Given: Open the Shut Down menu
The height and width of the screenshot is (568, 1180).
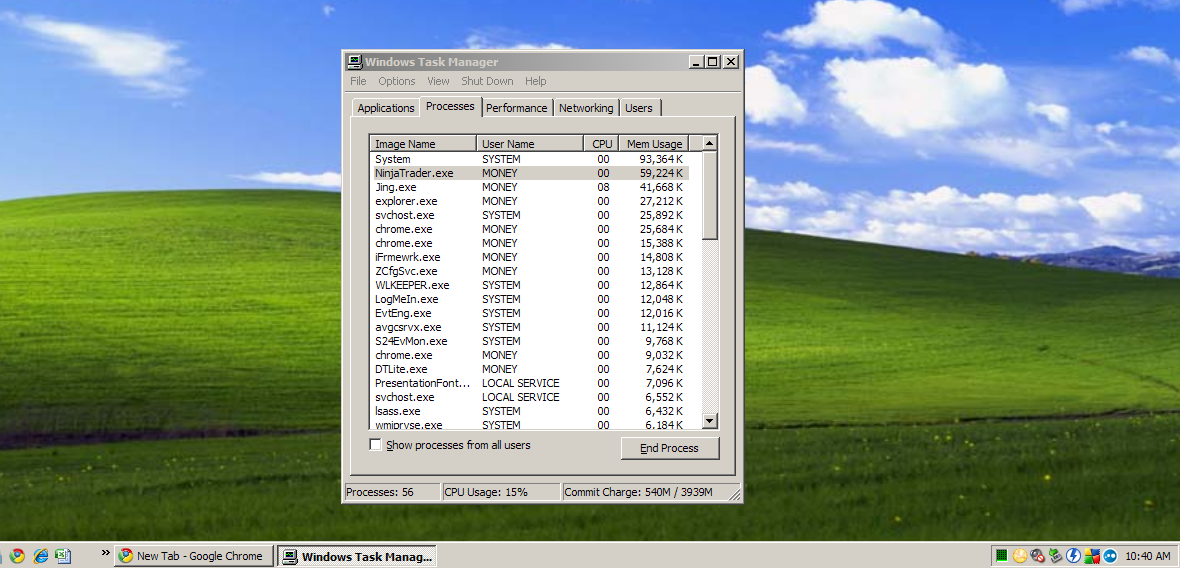Looking at the screenshot, I should [488, 81].
